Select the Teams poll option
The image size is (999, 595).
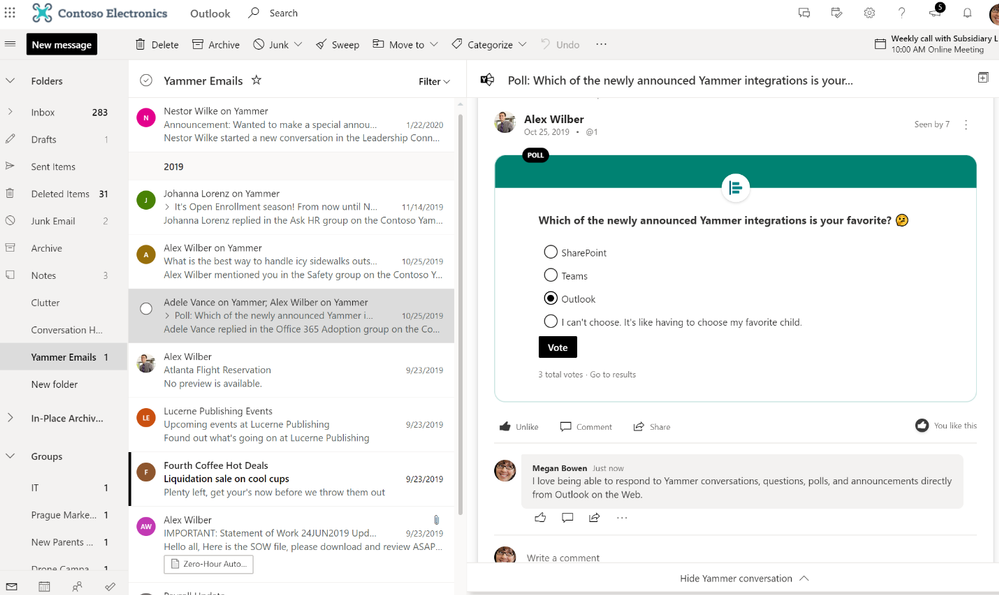(550, 275)
